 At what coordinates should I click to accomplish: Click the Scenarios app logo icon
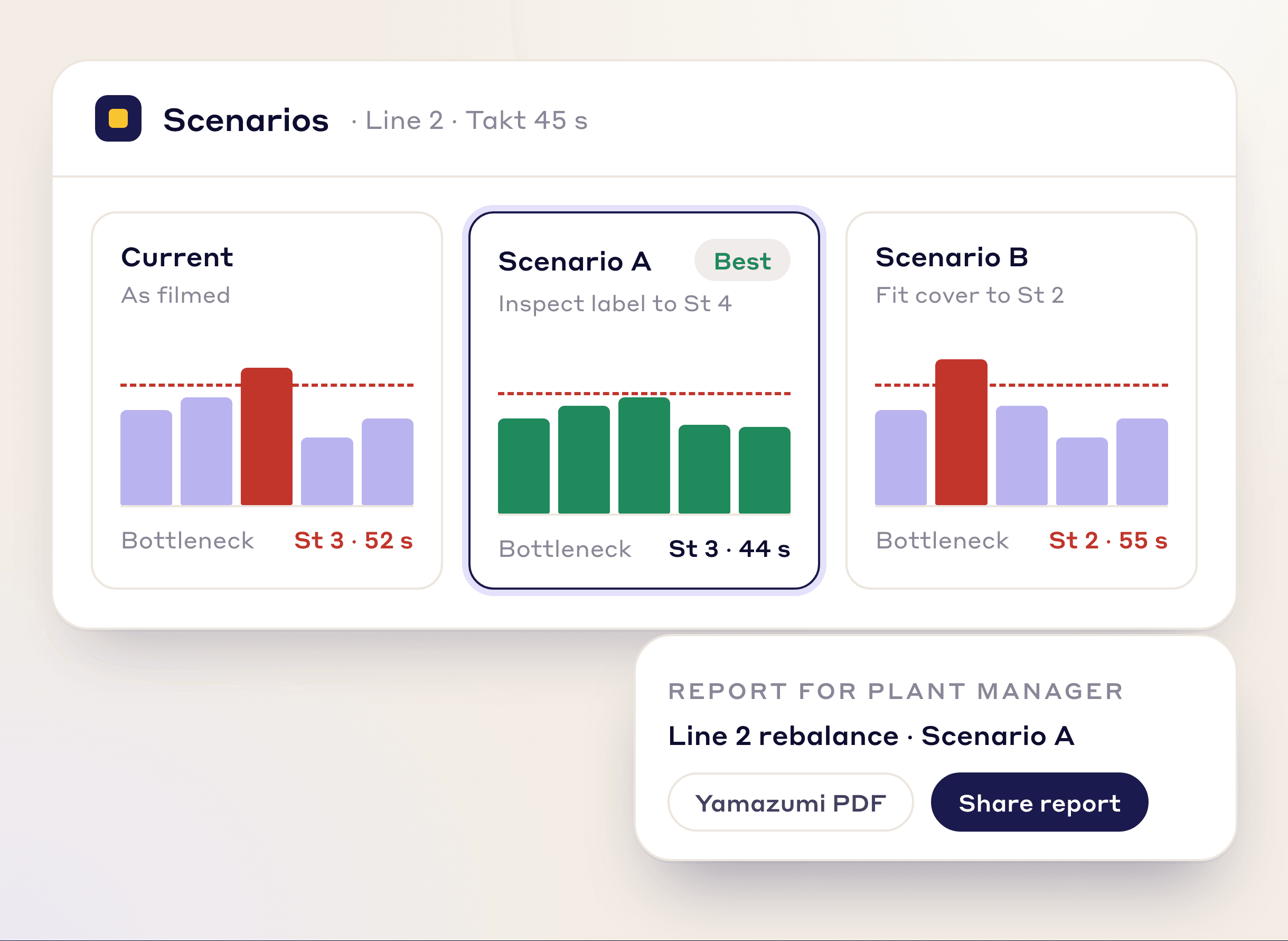pyautogui.click(x=118, y=118)
